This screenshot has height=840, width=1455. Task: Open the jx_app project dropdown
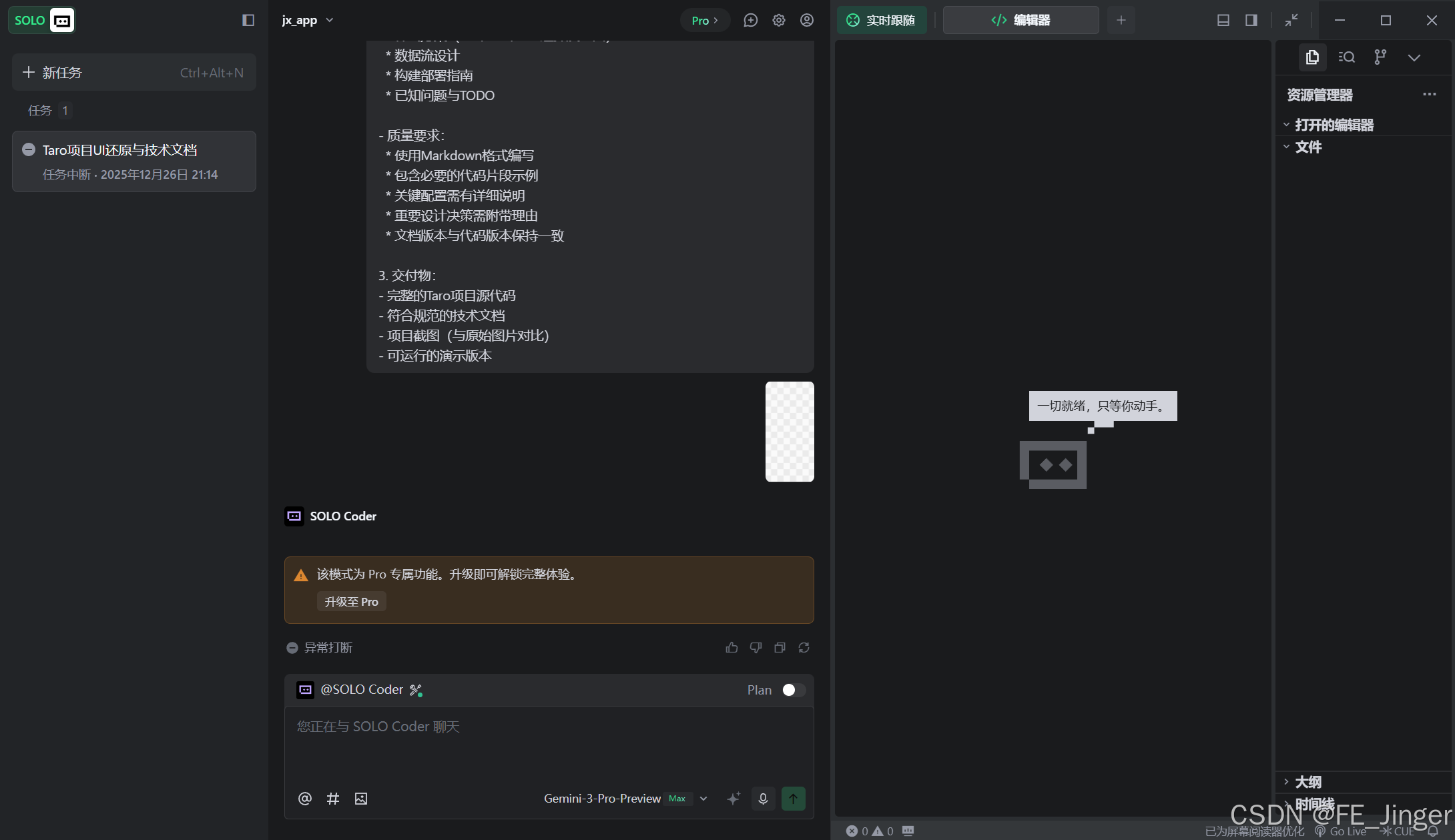pyautogui.click(x=308, y=20)
